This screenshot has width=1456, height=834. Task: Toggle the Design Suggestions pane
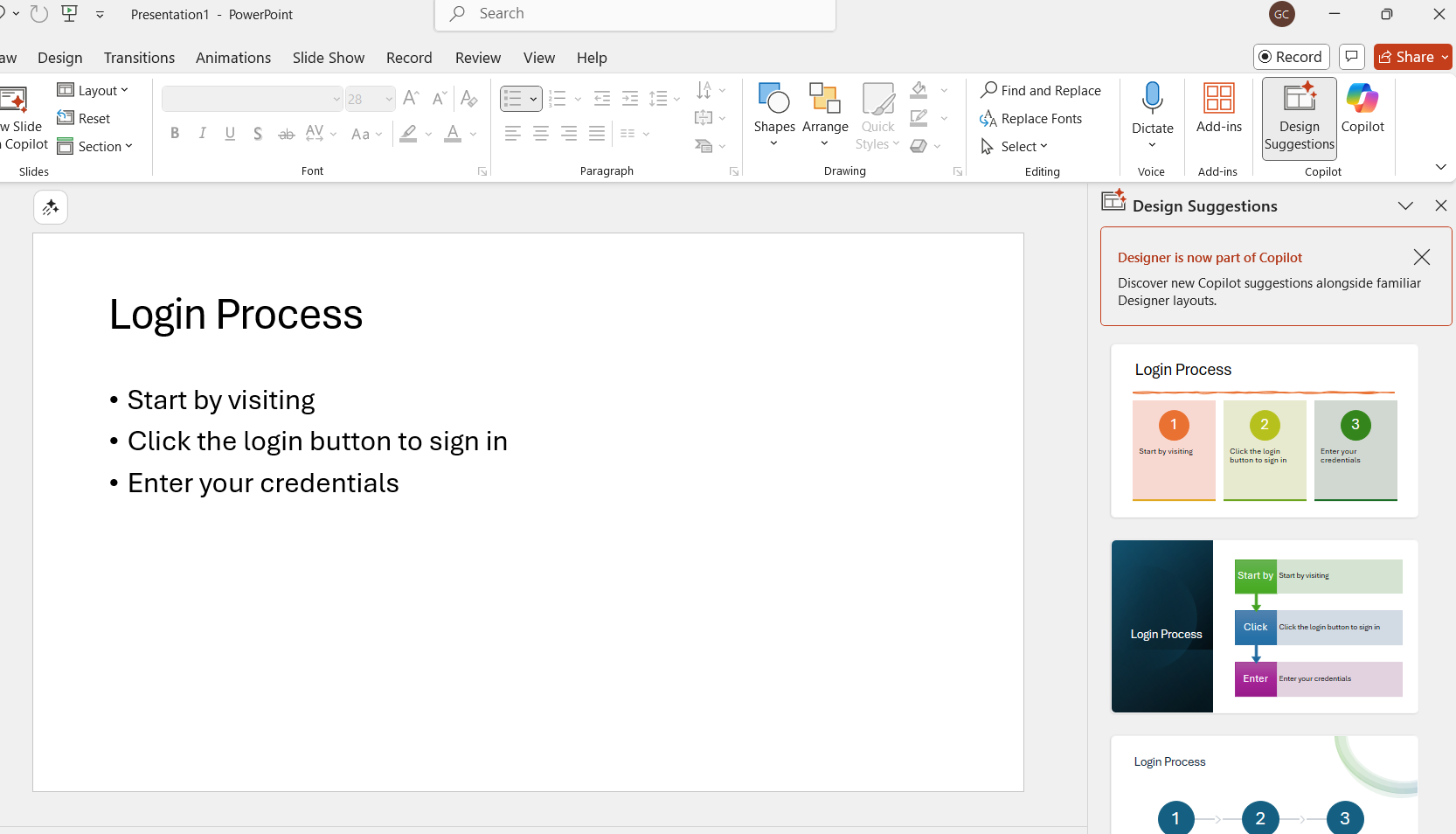1300,118
